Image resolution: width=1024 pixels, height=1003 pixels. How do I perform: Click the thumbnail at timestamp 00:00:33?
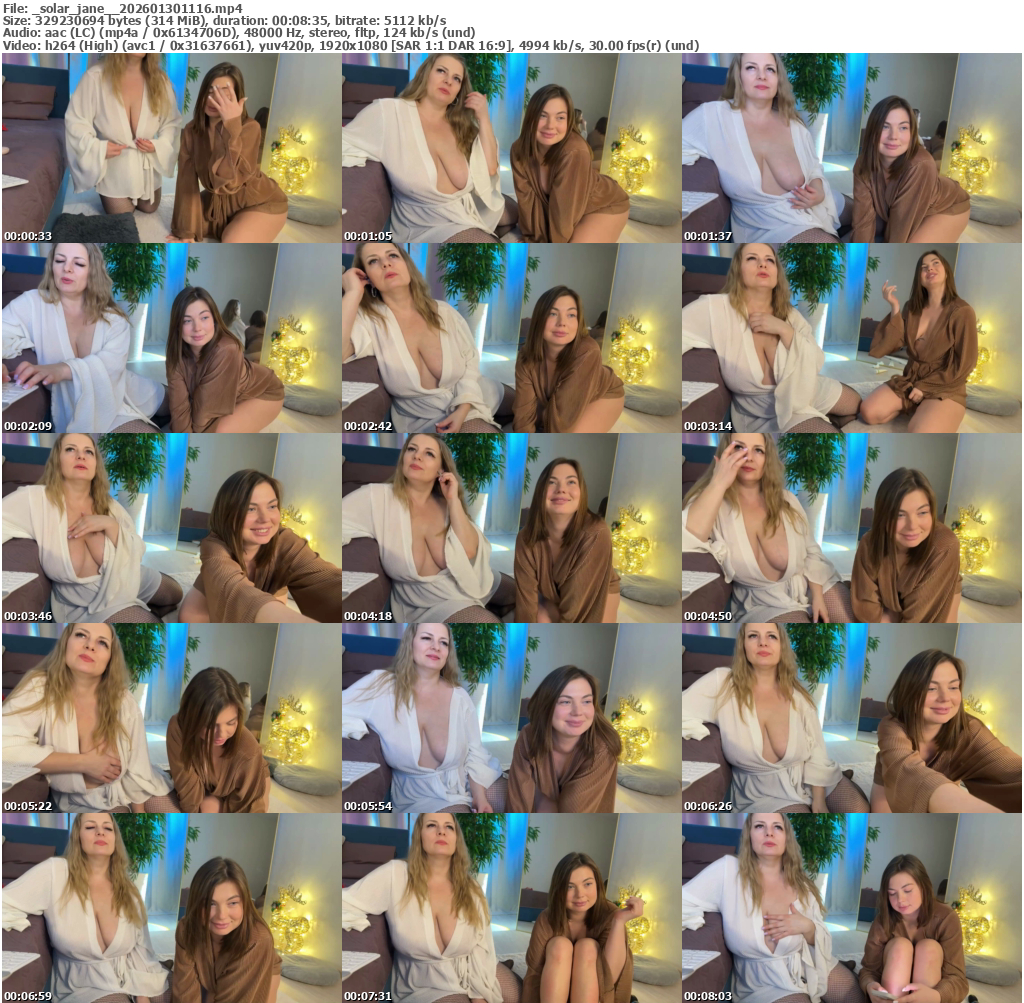click(x=172, y=148)
